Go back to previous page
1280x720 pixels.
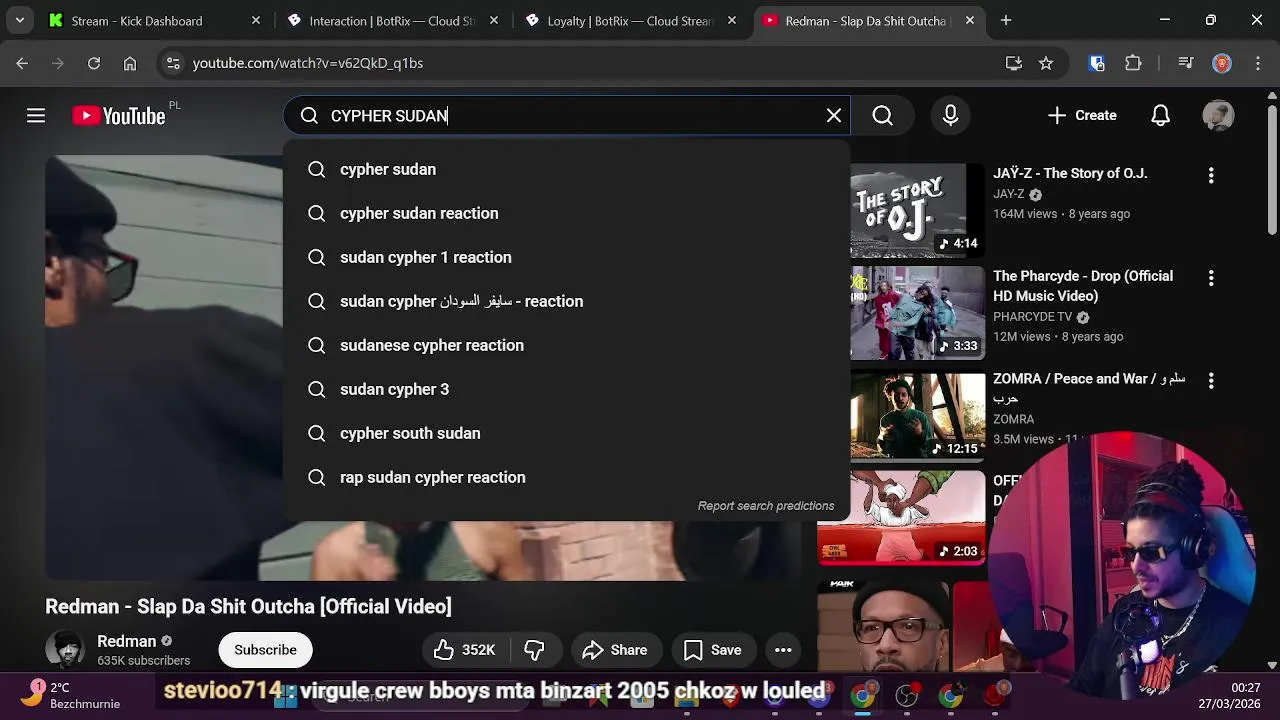(x=22, y=63)
